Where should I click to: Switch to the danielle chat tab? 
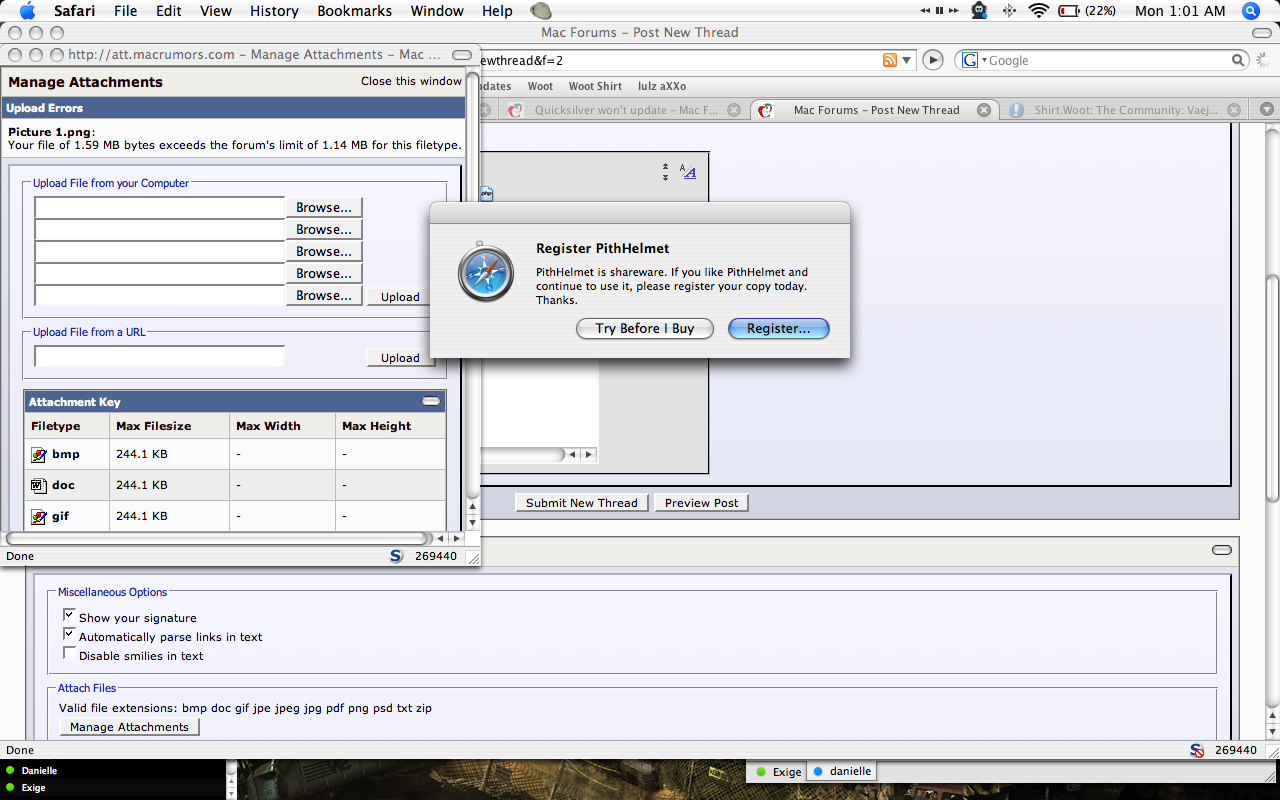coord(841,772)
